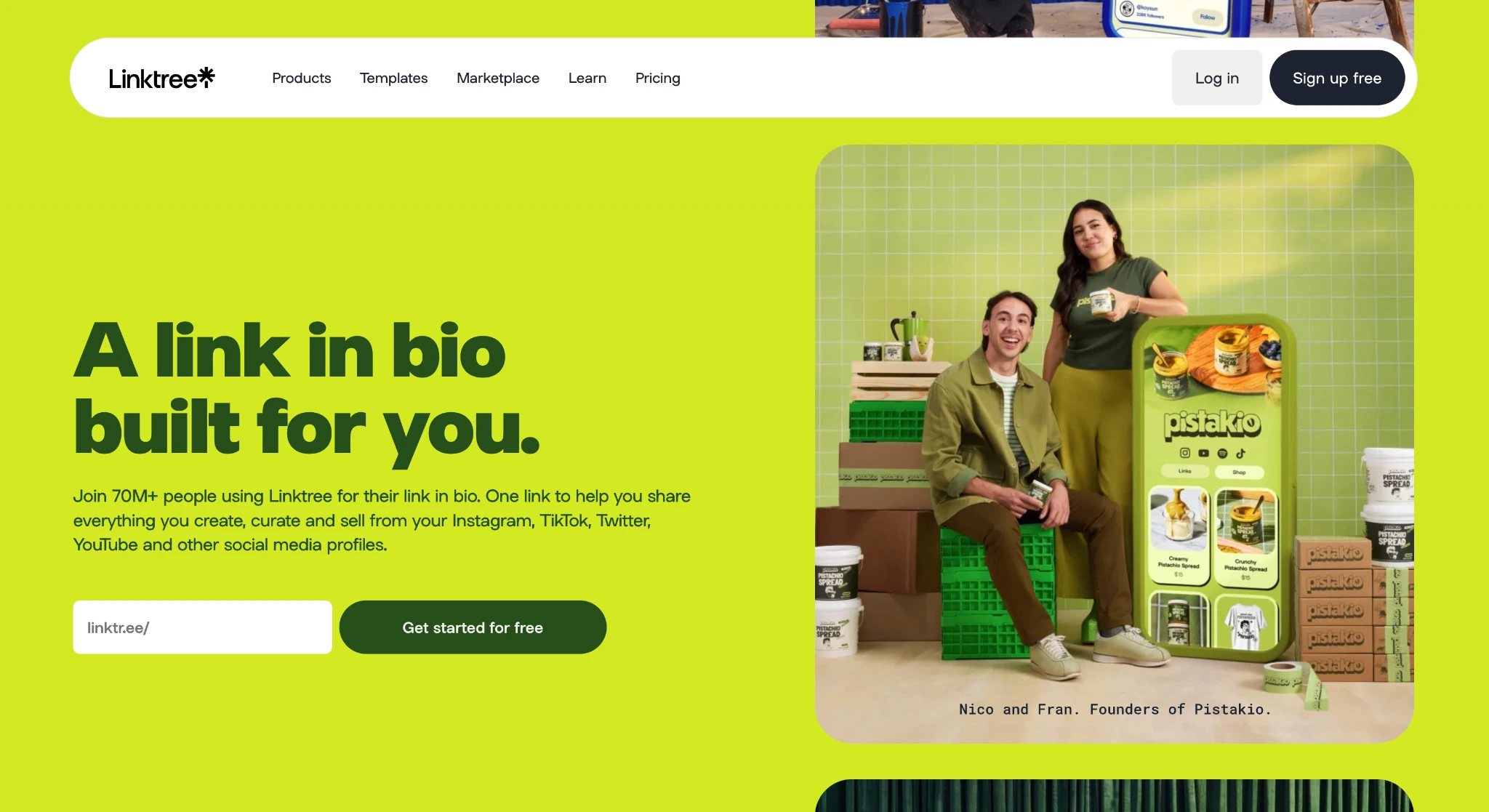Visit the Pricing page
The width and height of the screenshot is (1489, 812).
658,78
